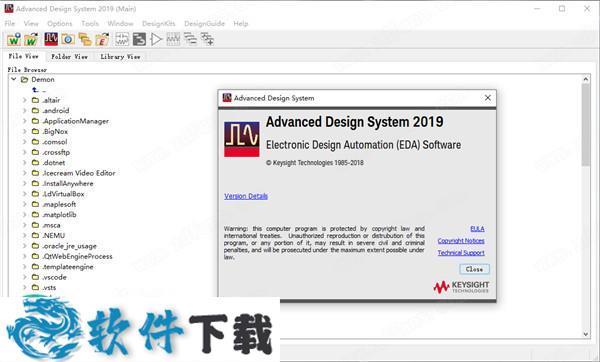Image resolution: width=600 pixels, height=362 pixels.
Task: Open the DesignGuide menu
Action: 204,23
